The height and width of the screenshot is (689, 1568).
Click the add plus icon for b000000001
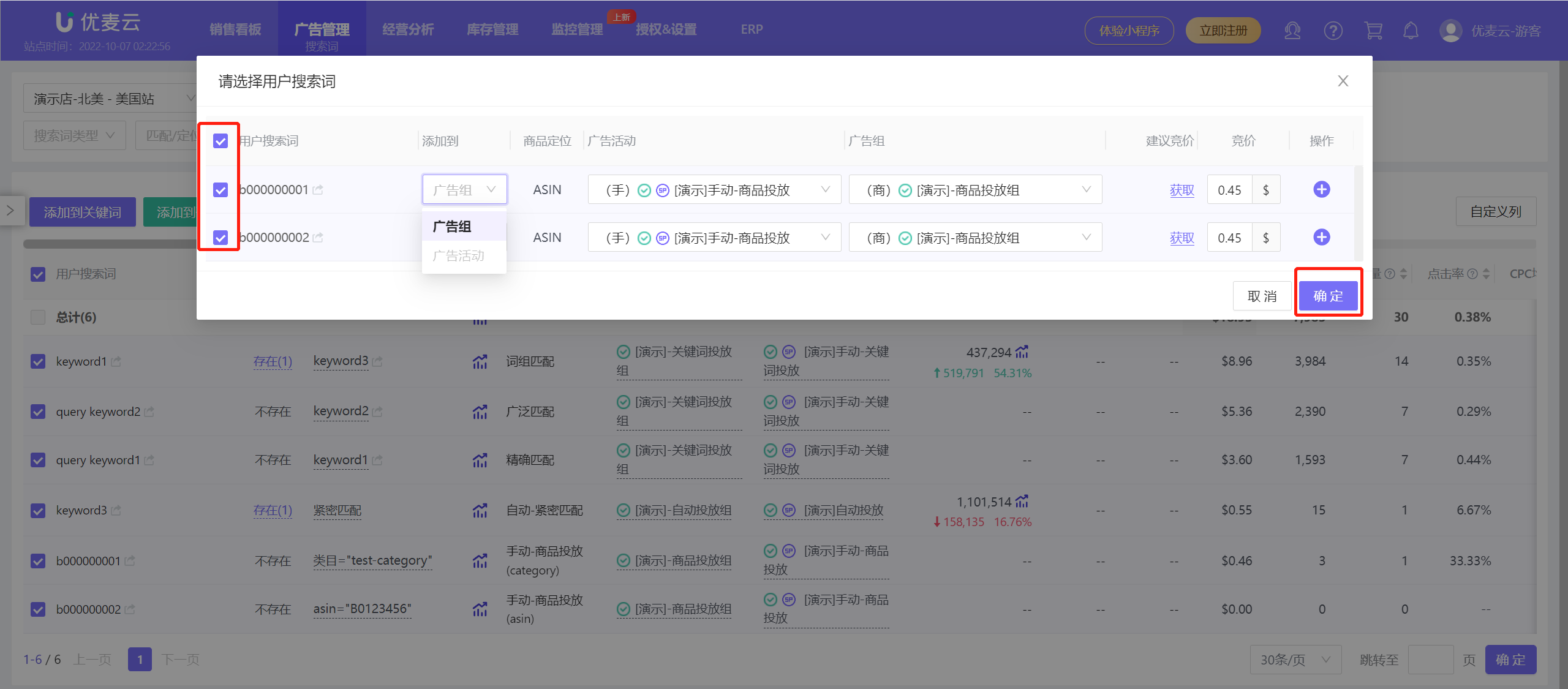point(1321,190)
